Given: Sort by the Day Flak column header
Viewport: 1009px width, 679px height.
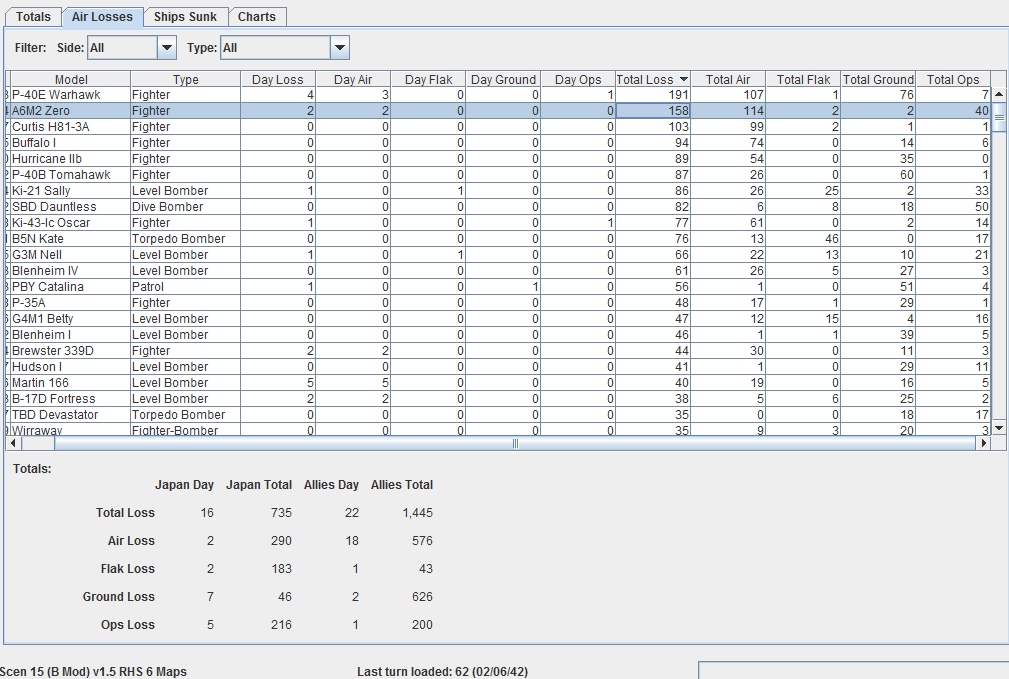Looking at the screenshot, I should pyautogui.click(x=428, y=79).
